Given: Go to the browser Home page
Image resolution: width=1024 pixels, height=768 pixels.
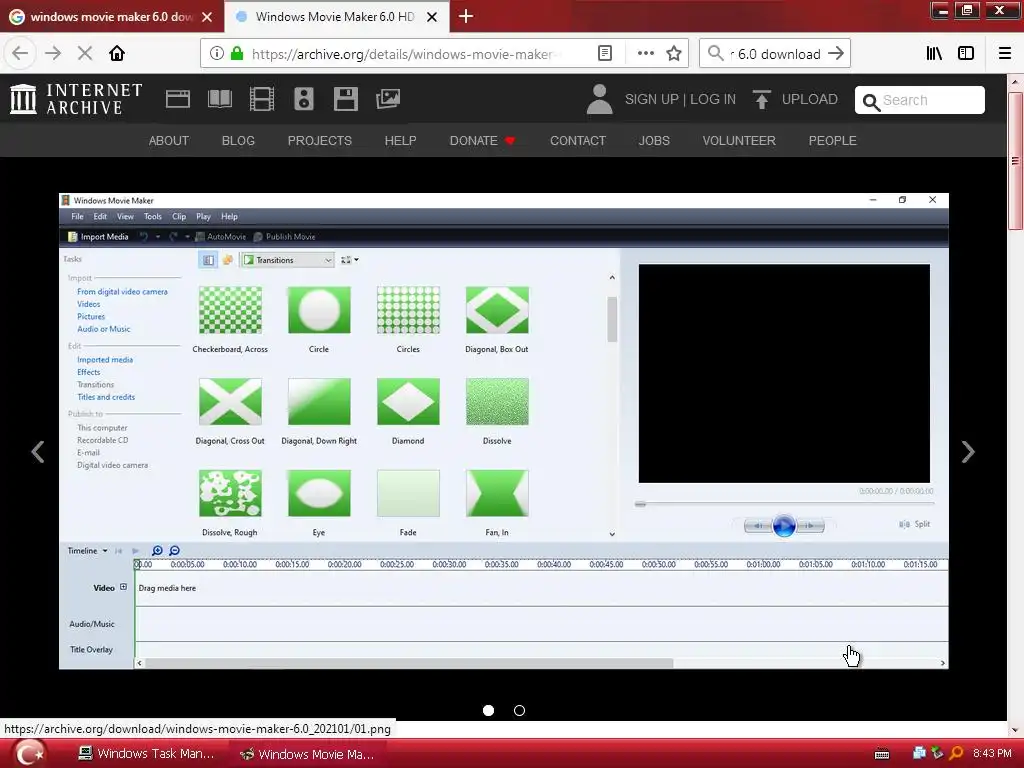Looking at the screenshot, I should (117, 53).
